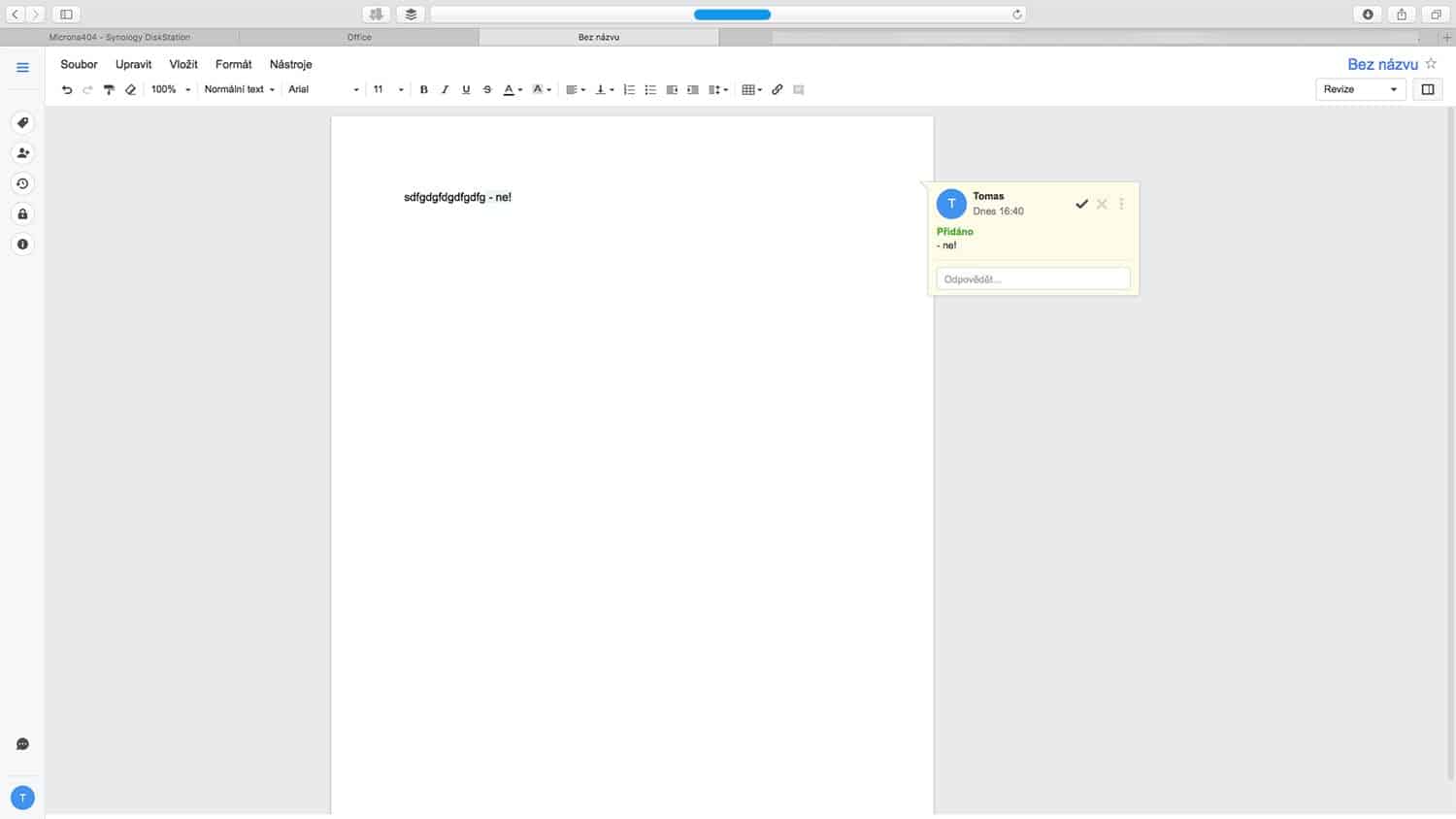1456x819 pixels.
Task: Toggle underline formatting
Action: pos(466,89)
